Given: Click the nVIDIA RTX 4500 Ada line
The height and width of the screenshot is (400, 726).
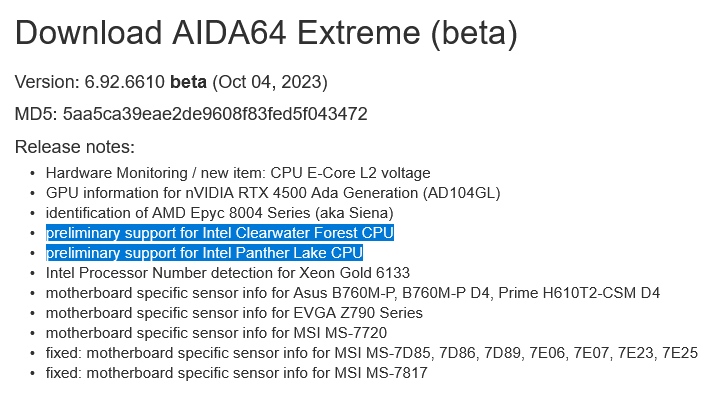Looking at the screenshot, I should coord(272,193).
